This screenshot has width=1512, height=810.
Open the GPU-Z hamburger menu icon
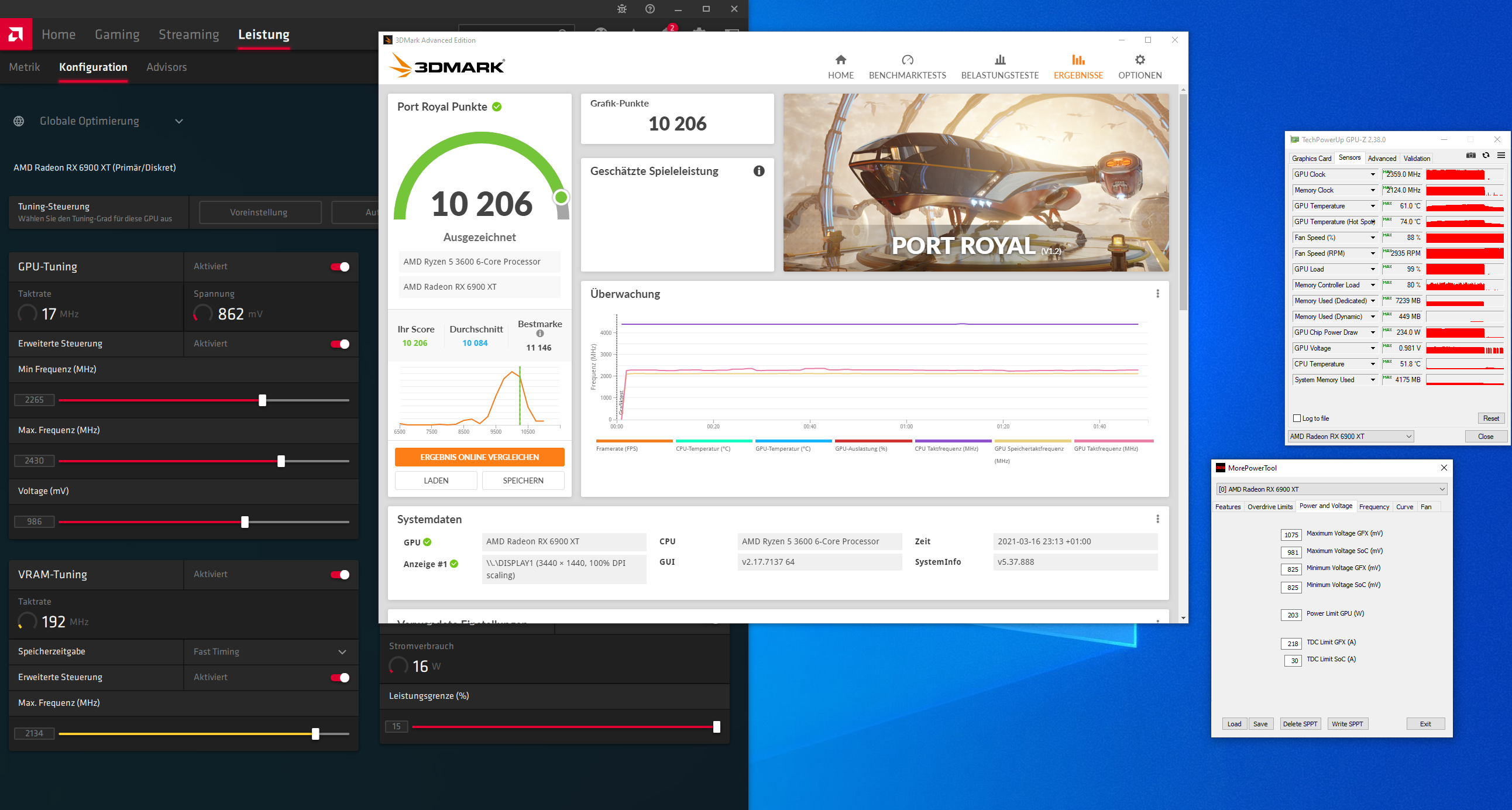point(1501,156)
